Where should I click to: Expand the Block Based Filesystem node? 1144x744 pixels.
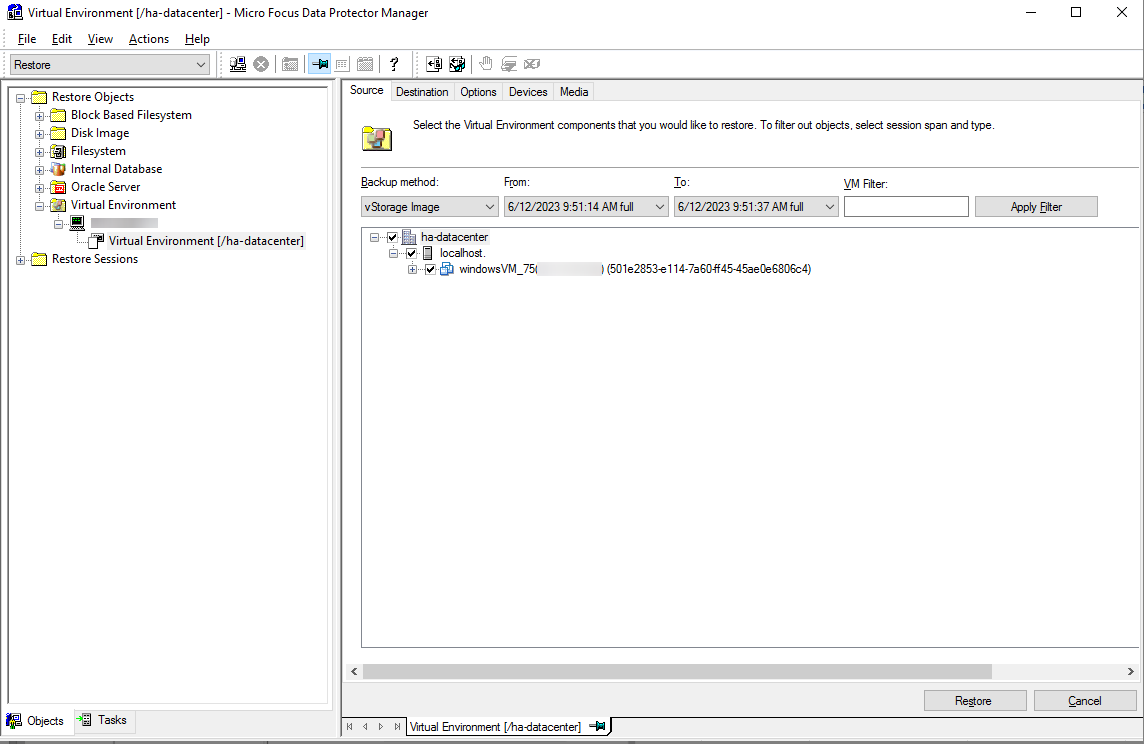click(x=39, y=116)
